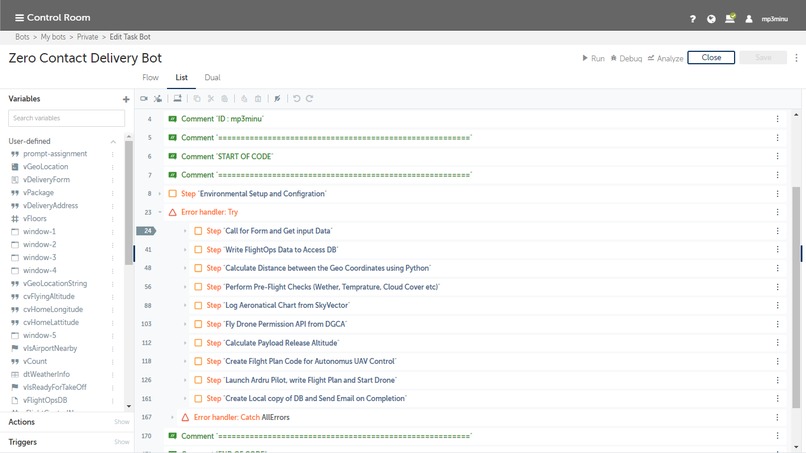Click the globe language icon
The height and width of the screenshot is (453, 806).
(x=711, y=19)
